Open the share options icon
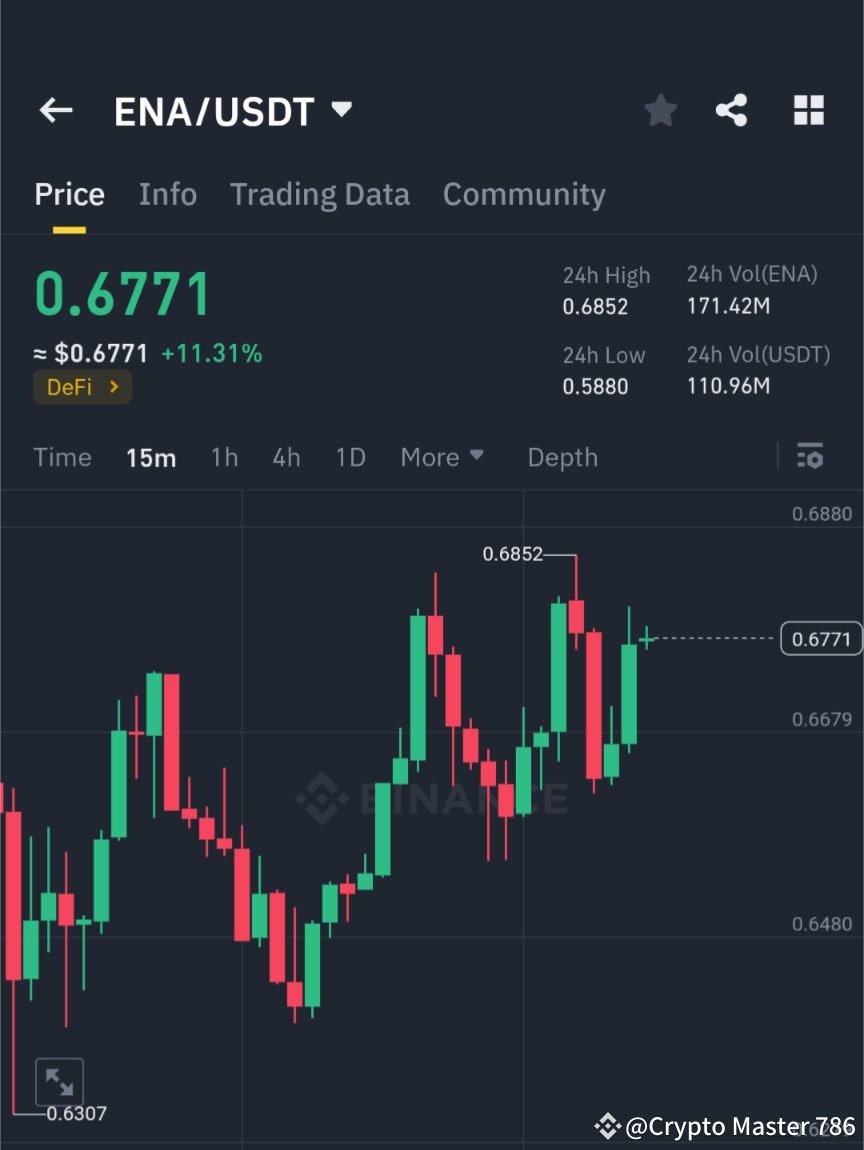The height and width of the screenshot is (1150, 864). click(x=732, y=110)
